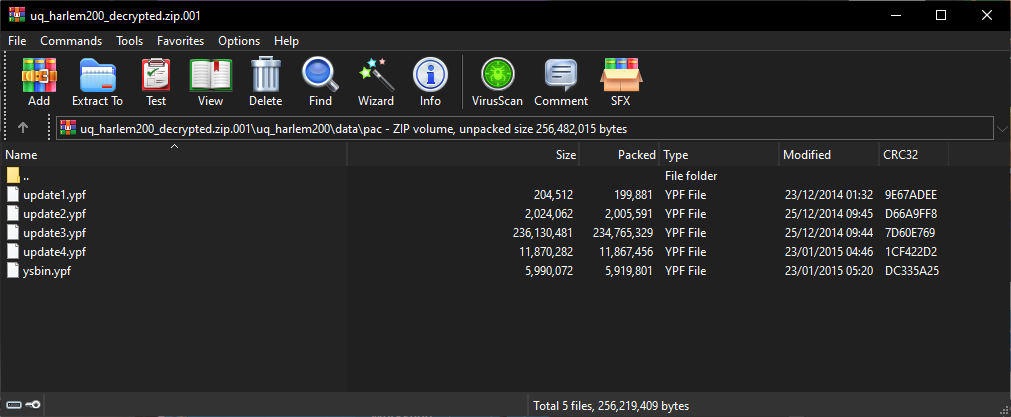Screen dimensions: 1011x417
Task: Sort files by the Modified column
Action: pyautogui.click(x=806, y=155)
